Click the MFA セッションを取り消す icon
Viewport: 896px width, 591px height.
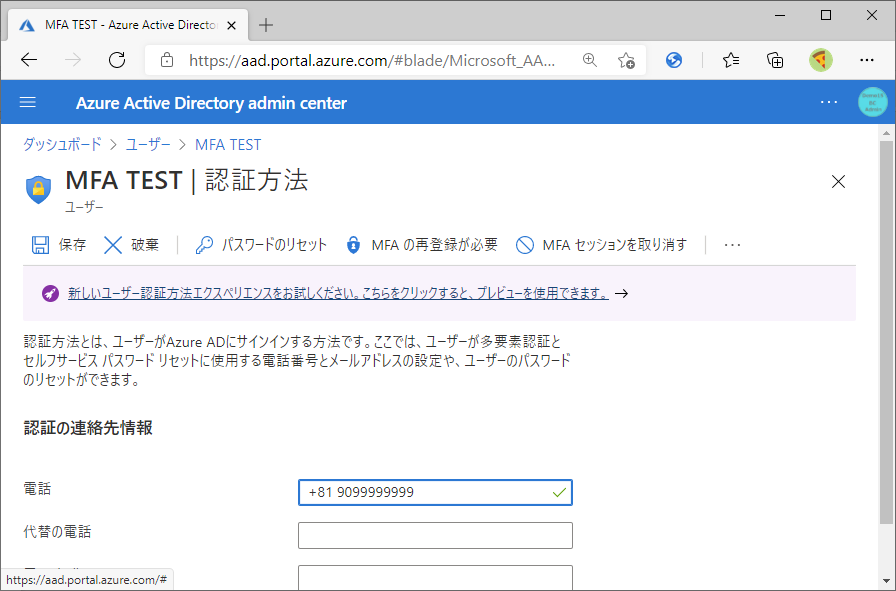tap(524, 244)
